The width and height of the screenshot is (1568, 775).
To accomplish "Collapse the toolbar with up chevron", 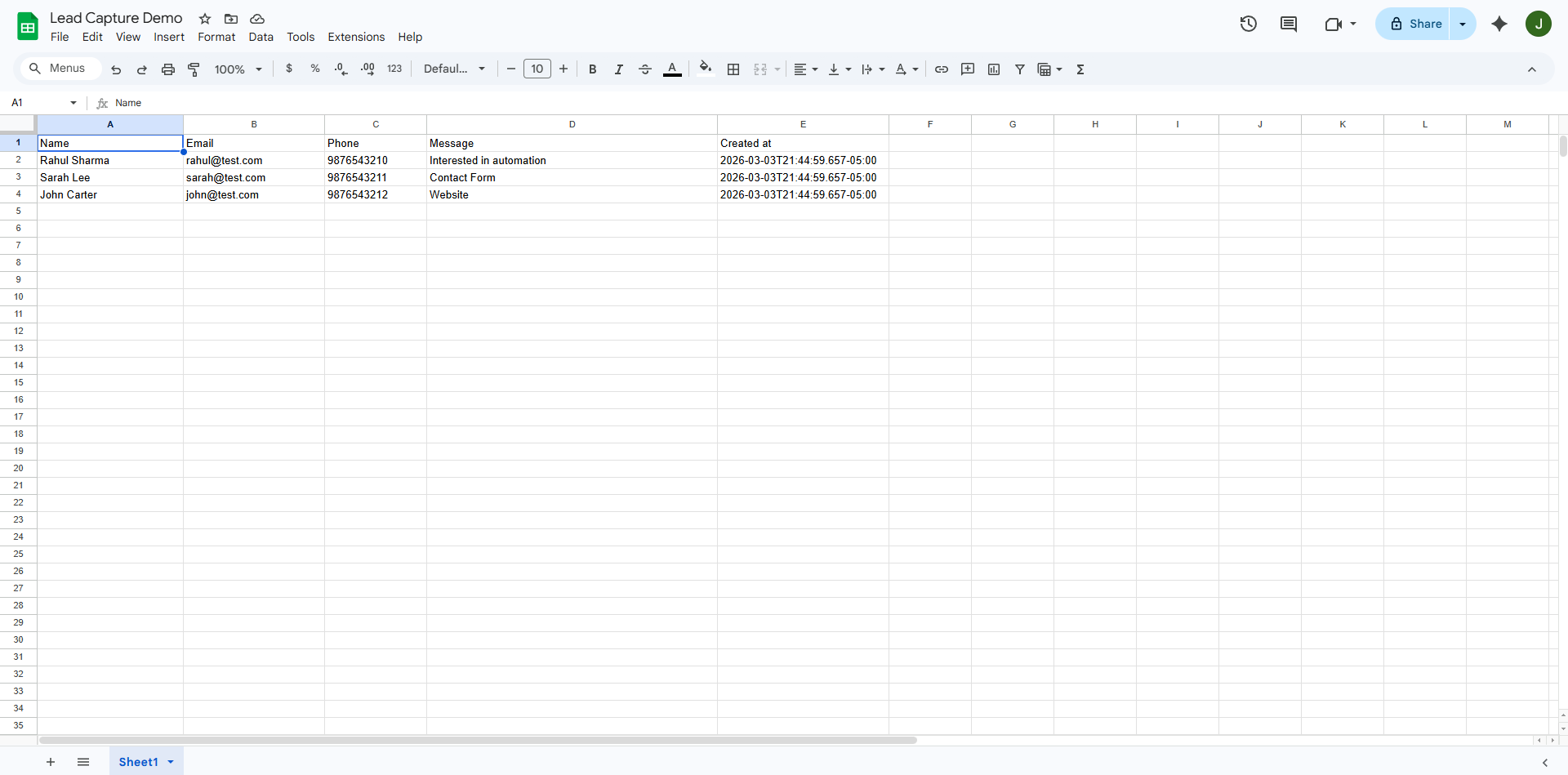I will point(1532,69).
